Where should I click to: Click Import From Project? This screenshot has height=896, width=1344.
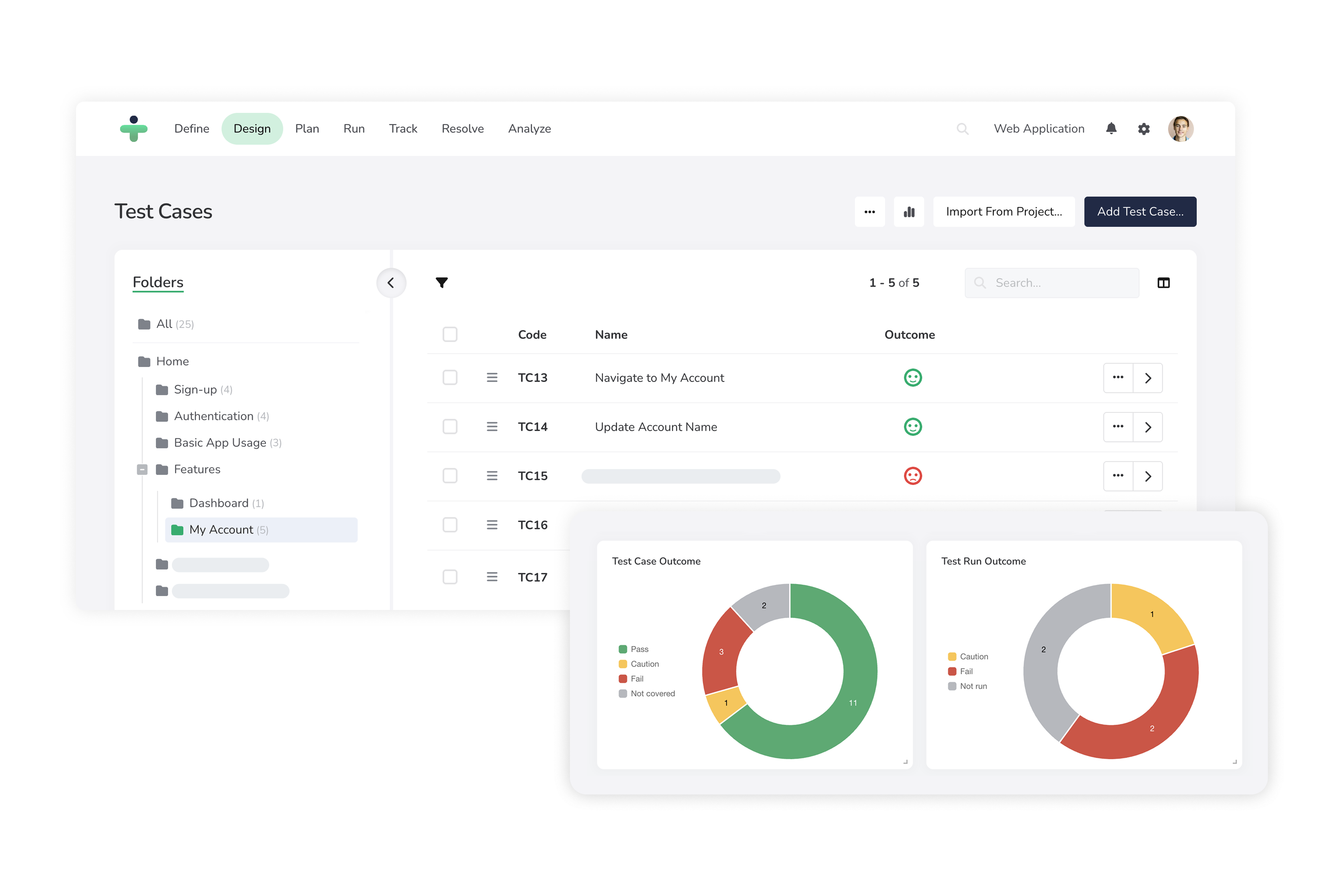[1004, 212]
